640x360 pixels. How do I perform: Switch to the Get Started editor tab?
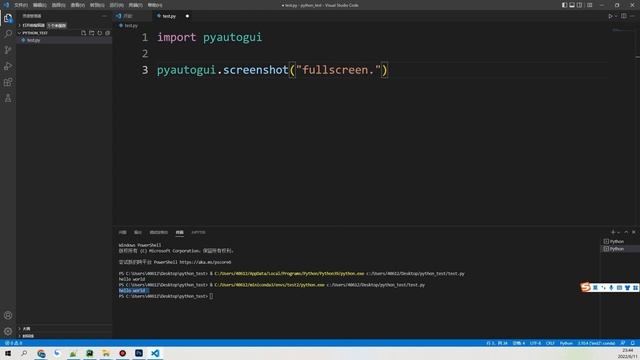pos(131,16)
